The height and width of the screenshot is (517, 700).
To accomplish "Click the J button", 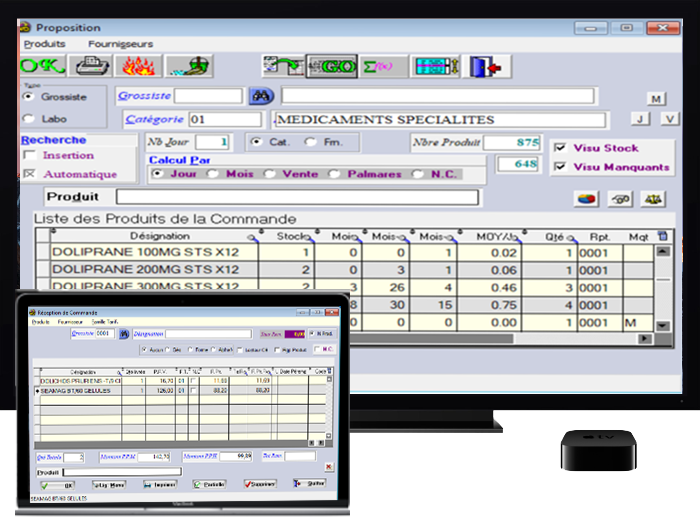I will point(640,119).
